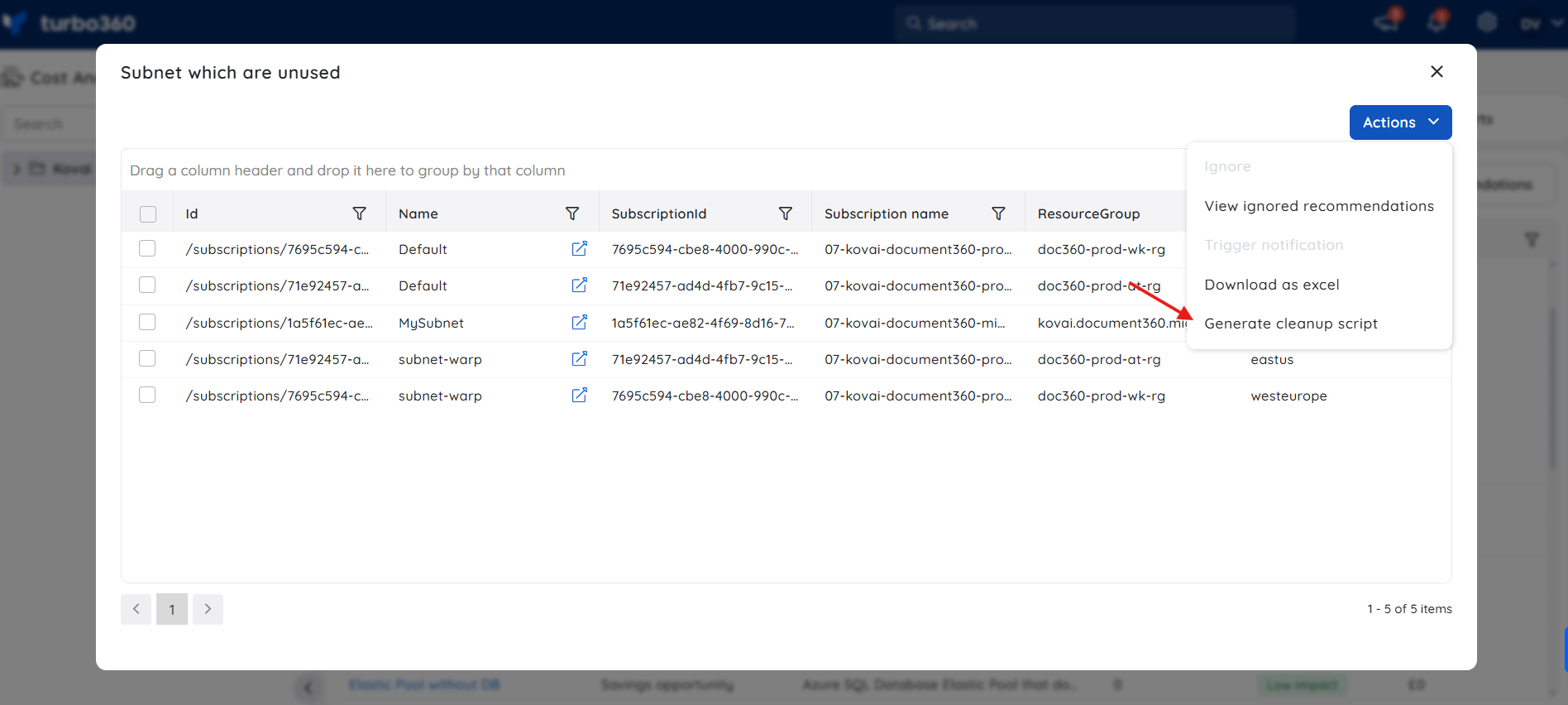This screenshot has width=1568, height=705.
Task: Expand the Kovai tree folder
Action: click(17, 169)
